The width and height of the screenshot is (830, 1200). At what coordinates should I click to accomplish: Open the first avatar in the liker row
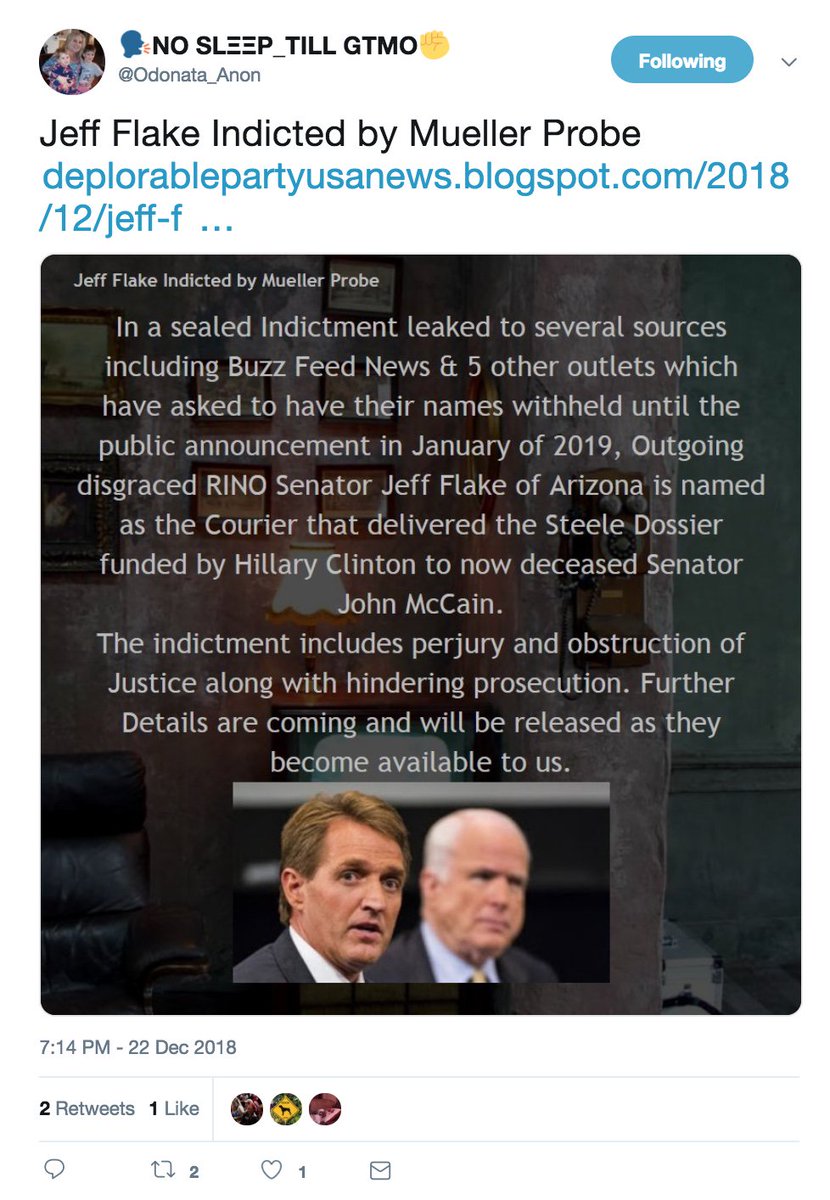click(x=247, y=1109)
